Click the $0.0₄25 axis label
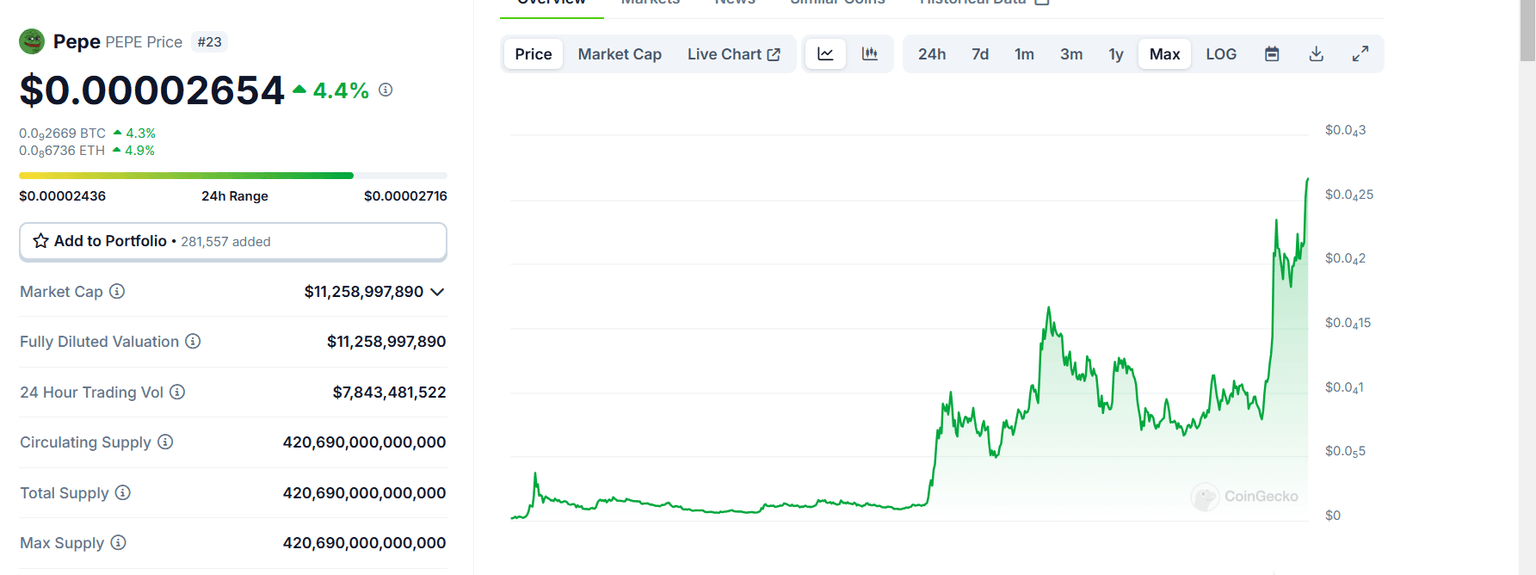The width and height of the screenshot is (1536, 575). pos(1349,194)
